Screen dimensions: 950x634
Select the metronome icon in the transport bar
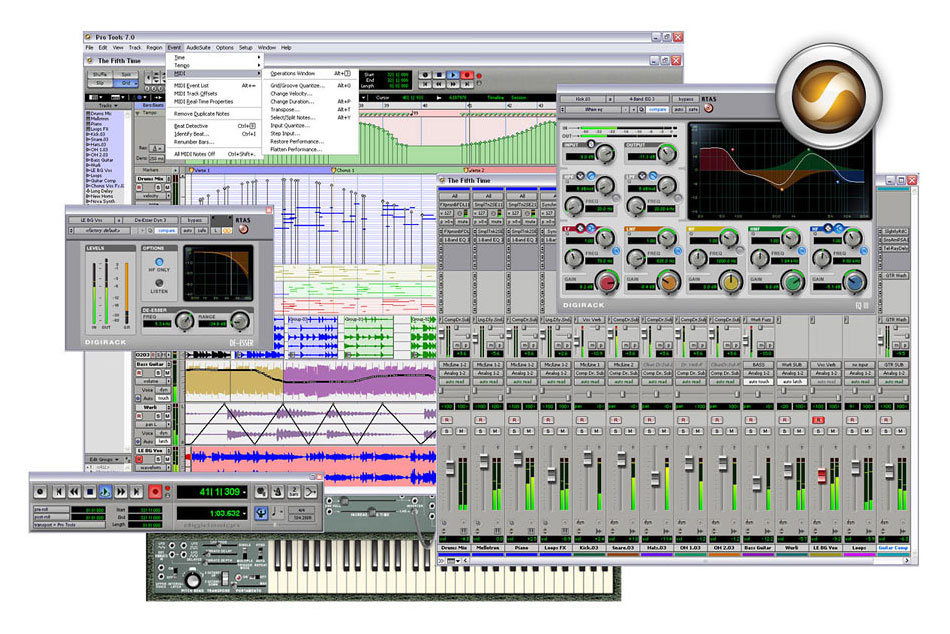[276, 490]
